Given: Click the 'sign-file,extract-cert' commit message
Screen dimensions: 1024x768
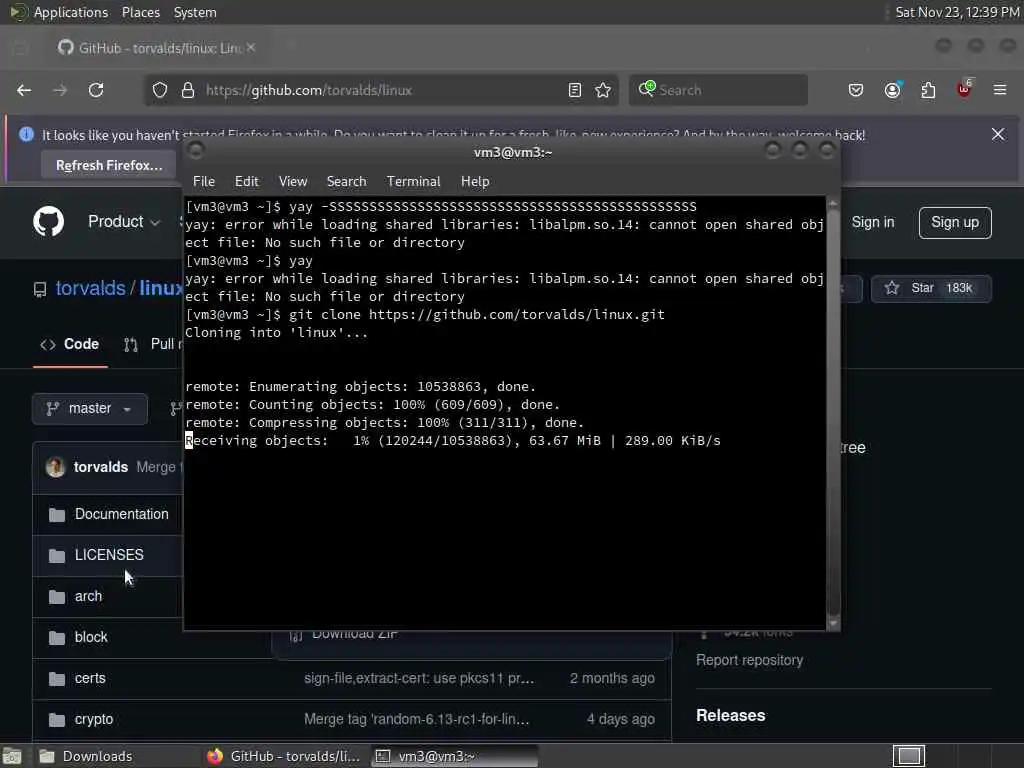Looking at the screenshot, I should pyautogui.click(x=419, y=679).
